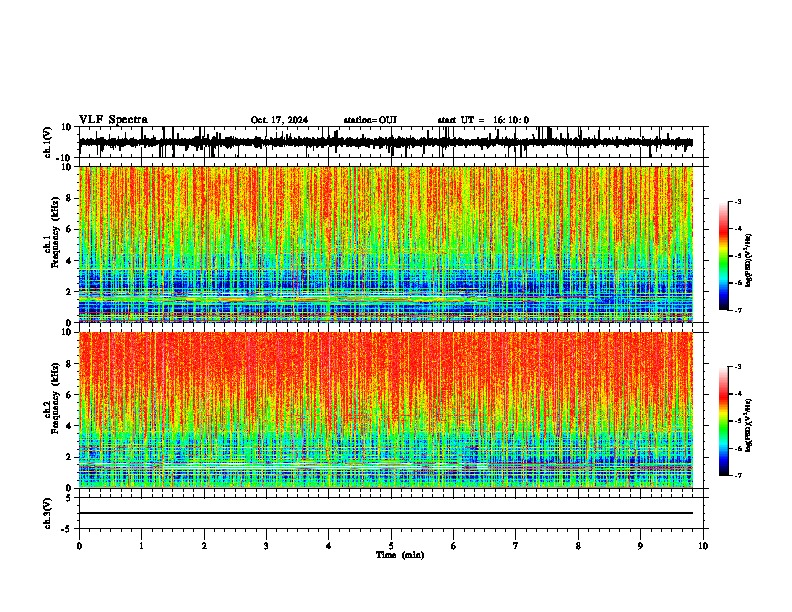Screen dimensions: 792x612
Task: Click the "station=OUI" header label
Action: point(370,120)
